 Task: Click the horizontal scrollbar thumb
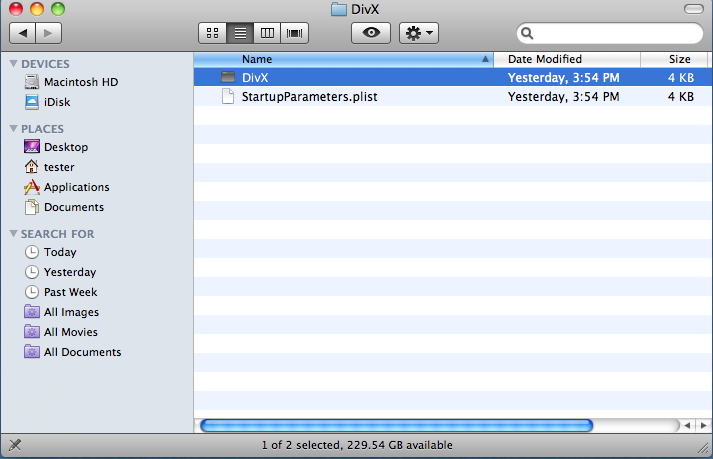pos(397,426)
